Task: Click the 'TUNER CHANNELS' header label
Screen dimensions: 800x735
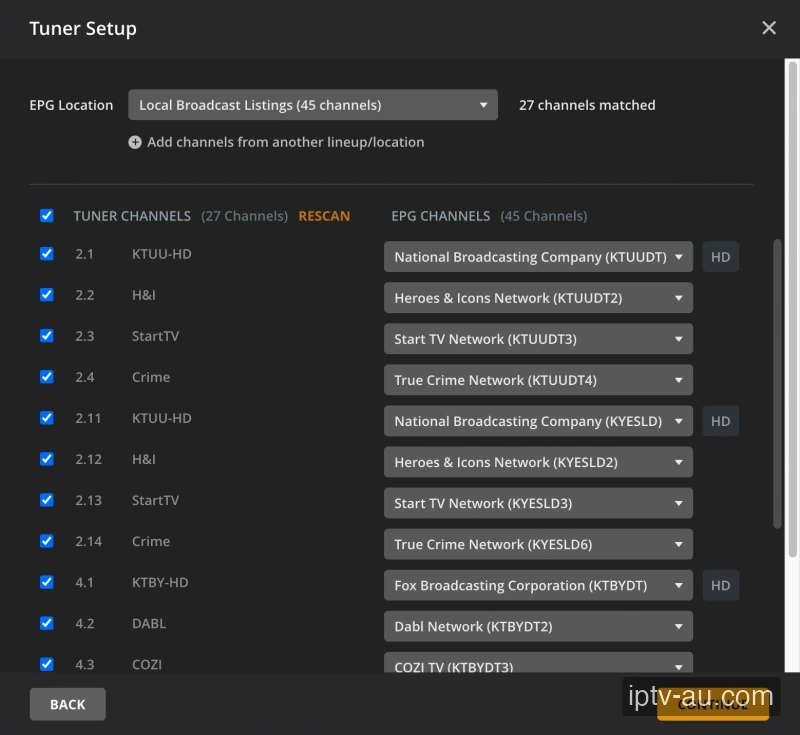Action: [132, 216]
